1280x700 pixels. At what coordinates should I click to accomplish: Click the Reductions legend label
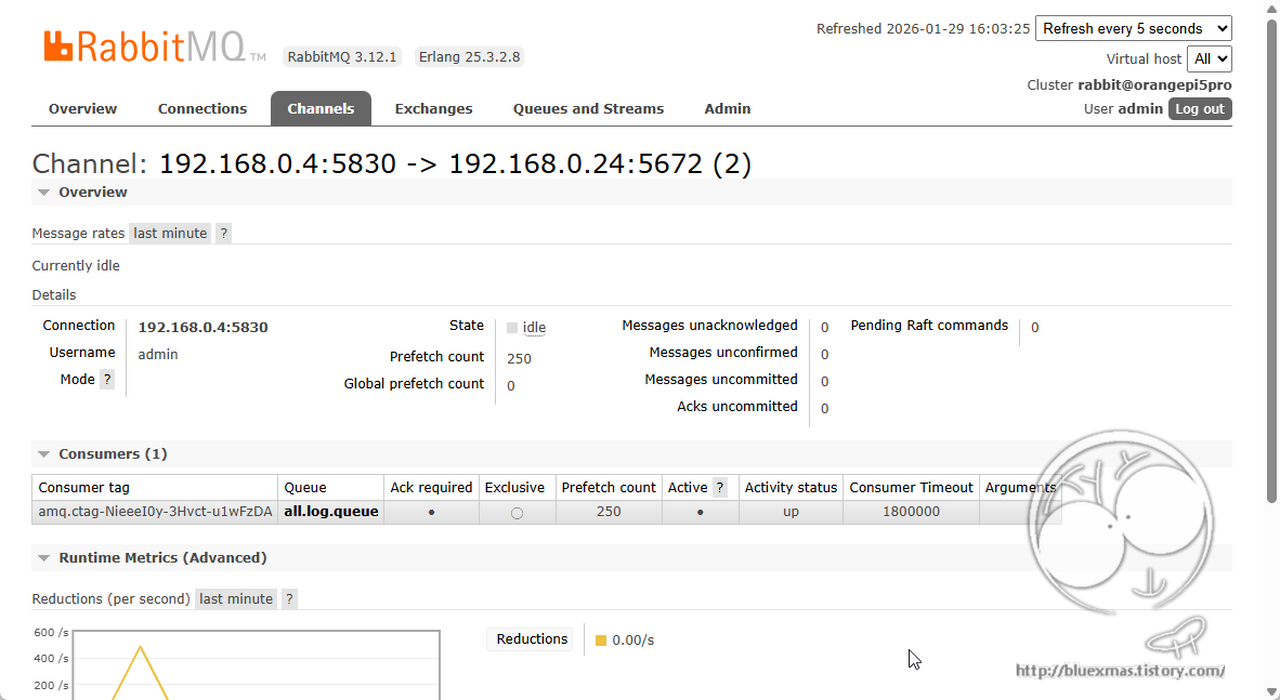[x=532, y=639]
